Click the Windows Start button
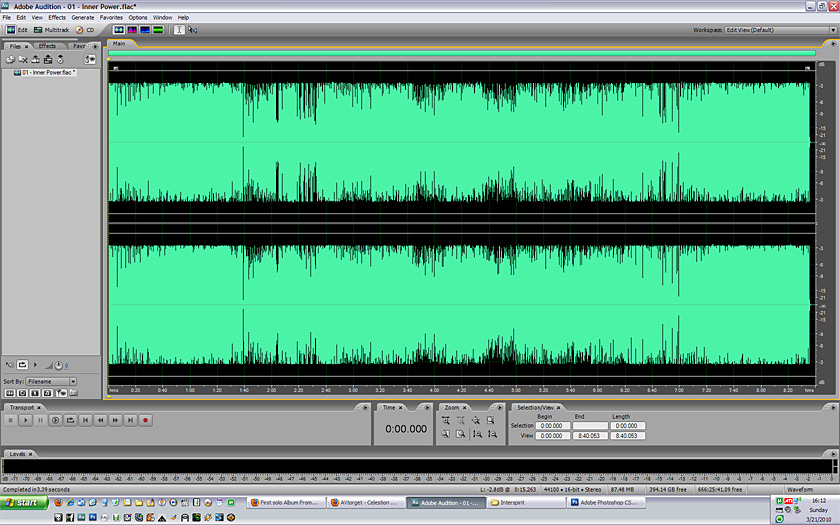 click(22, 503)
